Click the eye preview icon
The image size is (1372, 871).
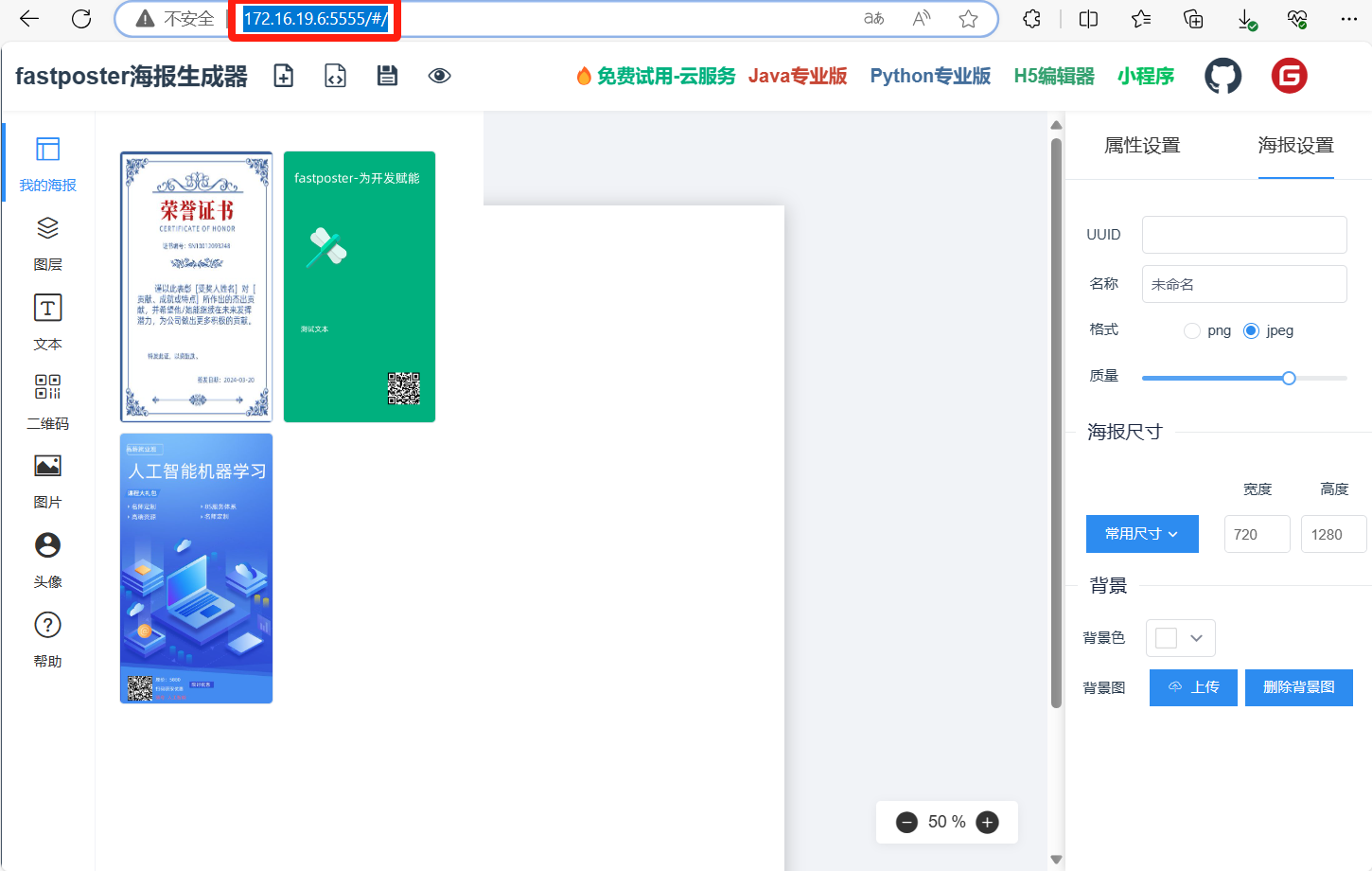pyautogui.click(x=439, y=76)
